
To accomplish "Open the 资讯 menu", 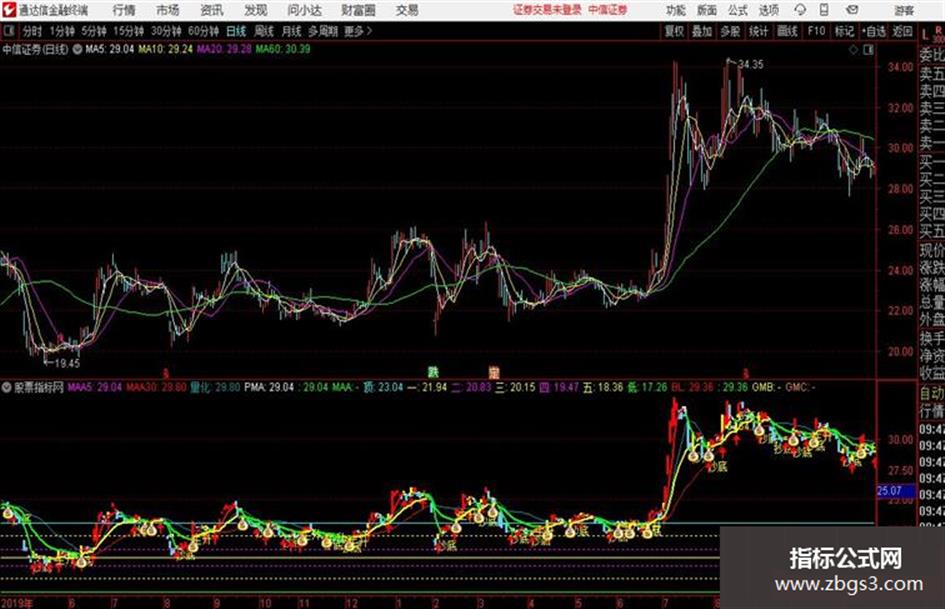I will tap(211, 10).
